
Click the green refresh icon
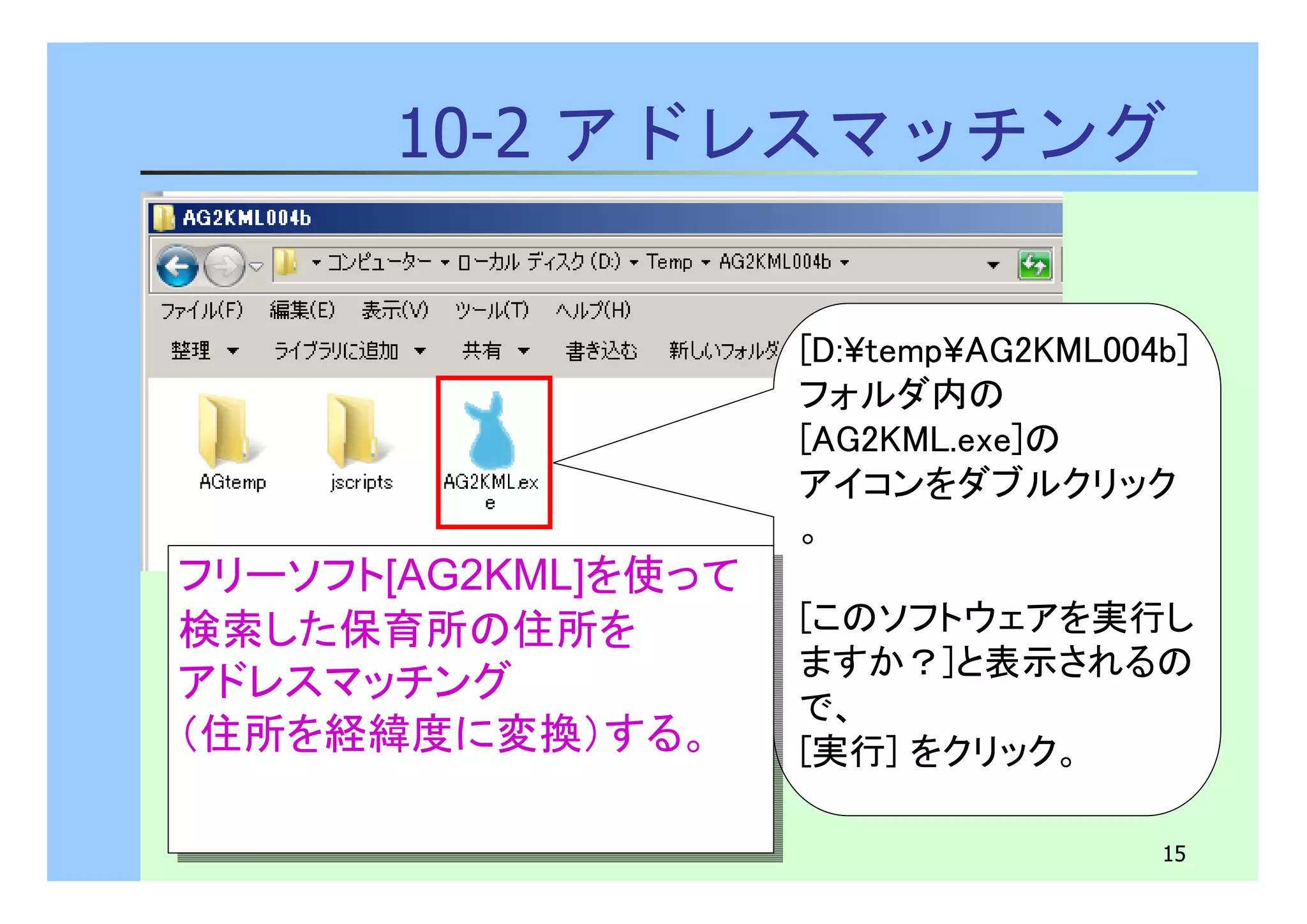coord(1034,265)
